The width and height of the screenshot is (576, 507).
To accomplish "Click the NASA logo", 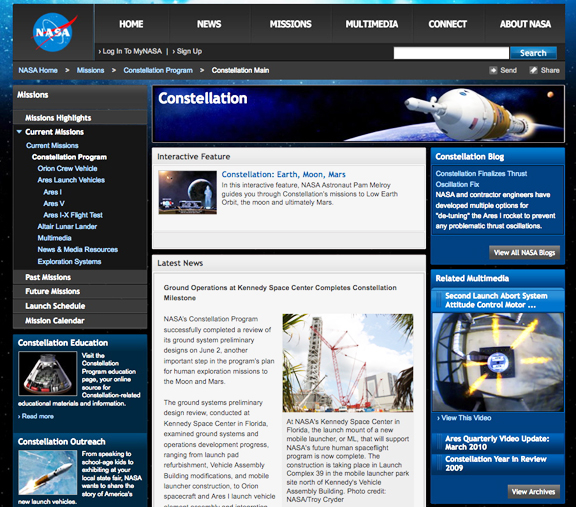I will point(54,32).
